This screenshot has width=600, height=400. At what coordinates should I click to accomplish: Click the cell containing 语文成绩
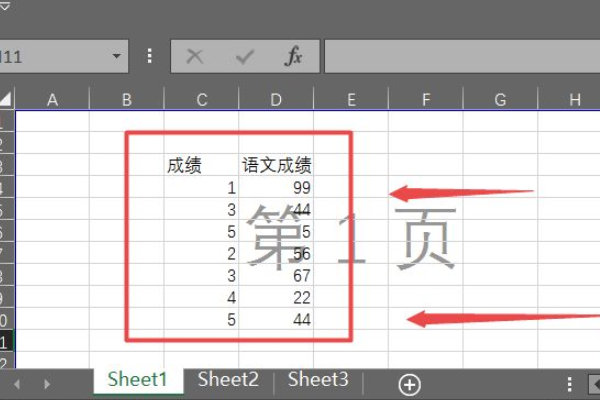coord(277,166)
